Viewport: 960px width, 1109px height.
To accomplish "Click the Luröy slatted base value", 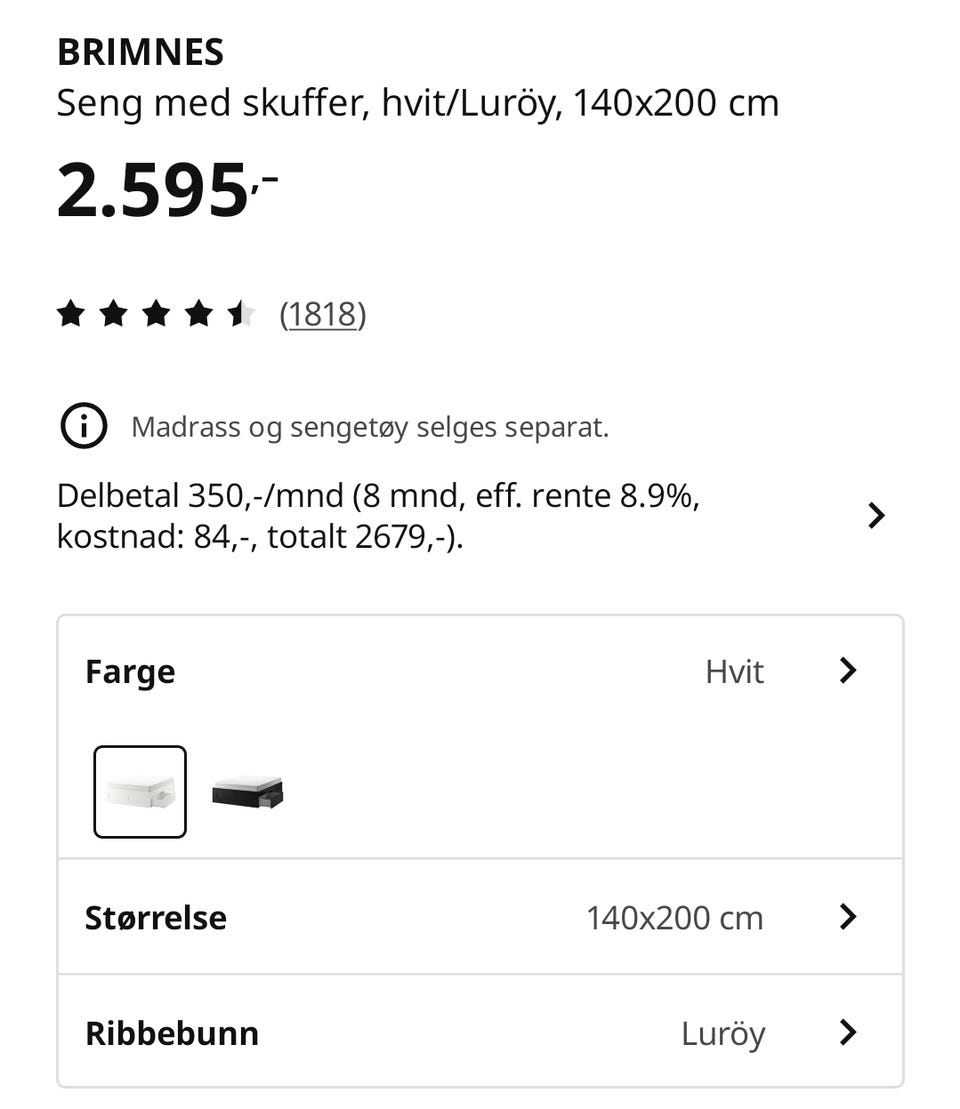I will pyautogui.click(x=723, y=1034).
